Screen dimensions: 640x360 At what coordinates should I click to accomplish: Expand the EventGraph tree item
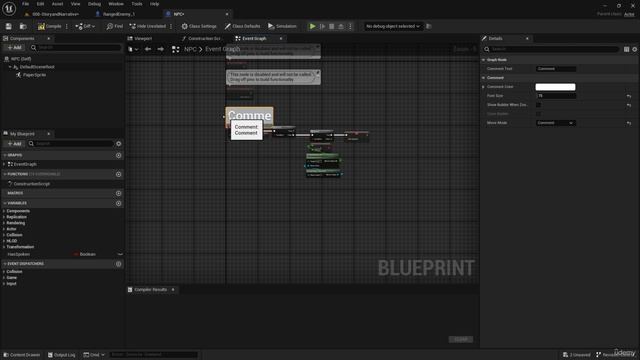[x=4, y=164]
